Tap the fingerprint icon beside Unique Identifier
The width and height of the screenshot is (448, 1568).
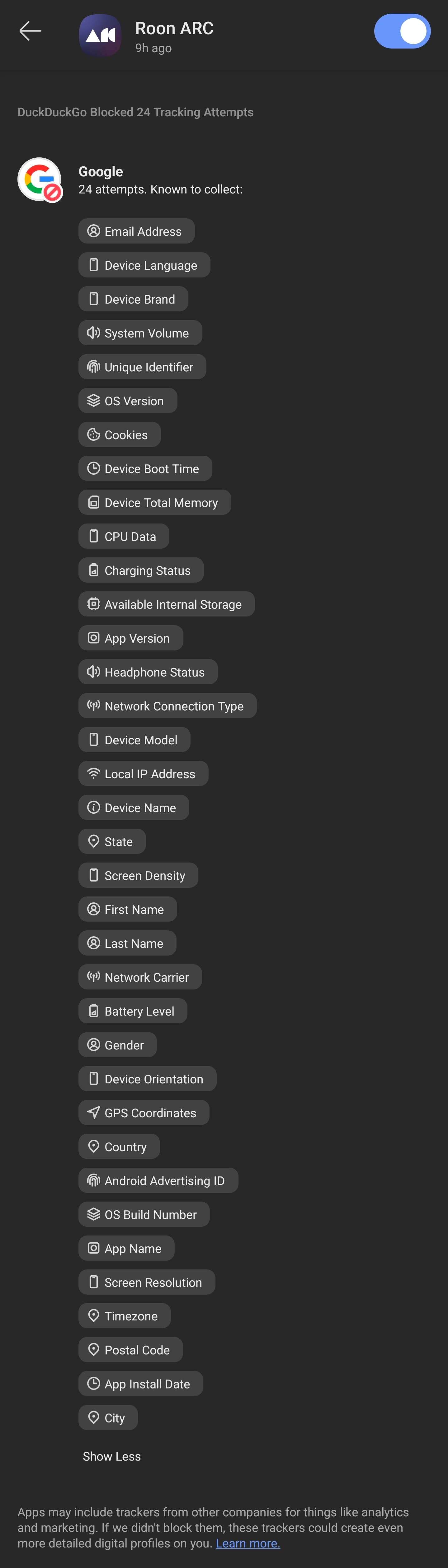pos(93,367)
